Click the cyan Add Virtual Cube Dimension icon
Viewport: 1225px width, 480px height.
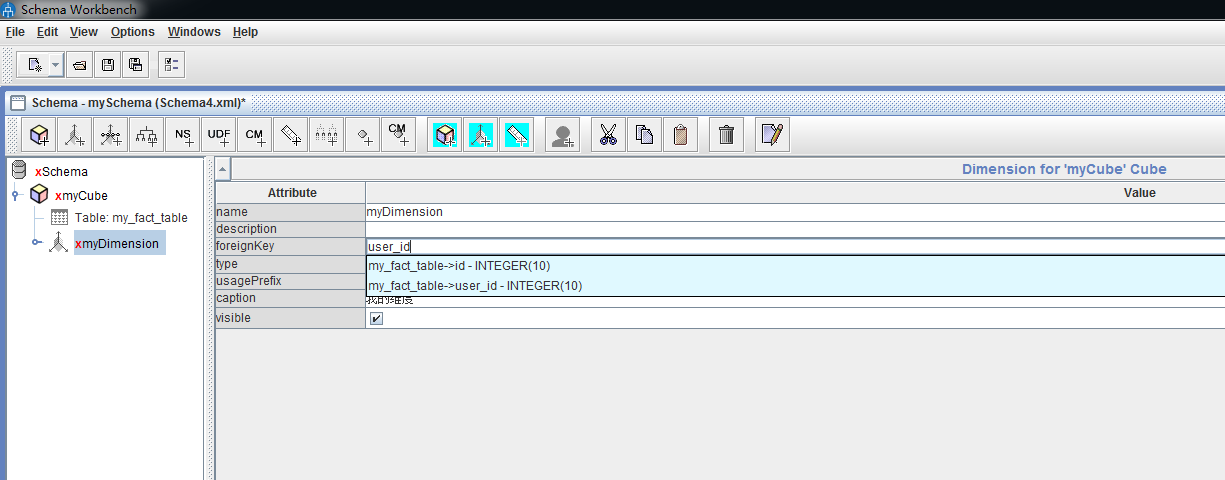pos(481,134)
